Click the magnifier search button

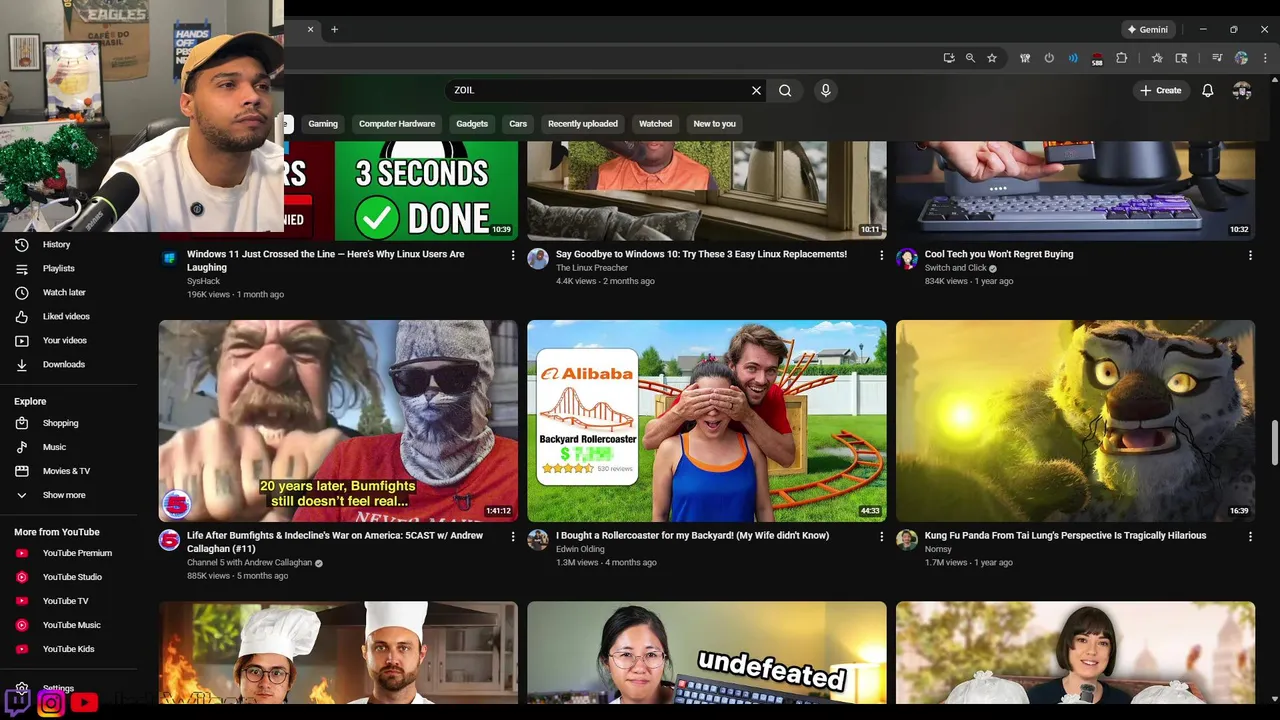click(x=785, y=90)
